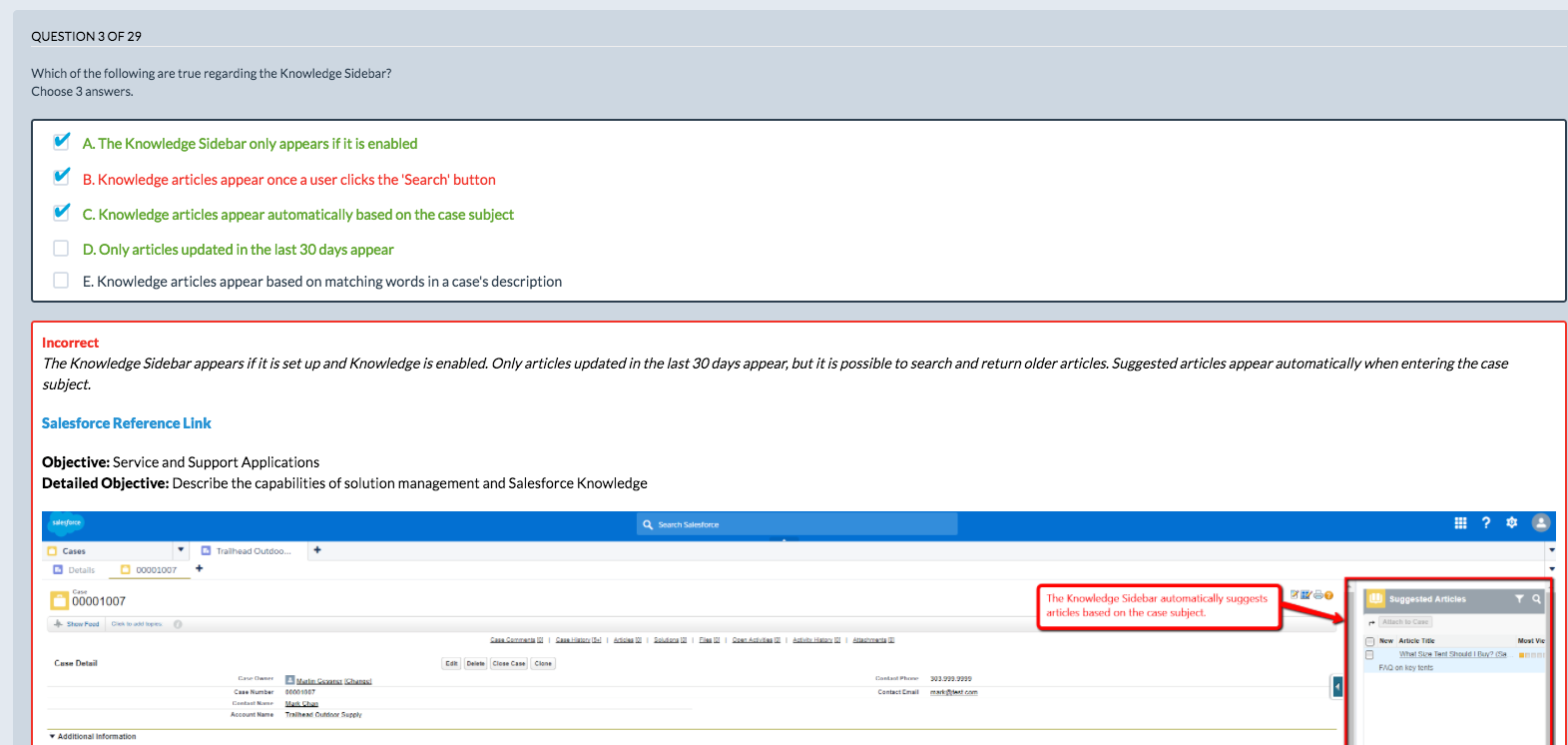
Task: Click the Article Title column header
Action: pos(1416,641)
